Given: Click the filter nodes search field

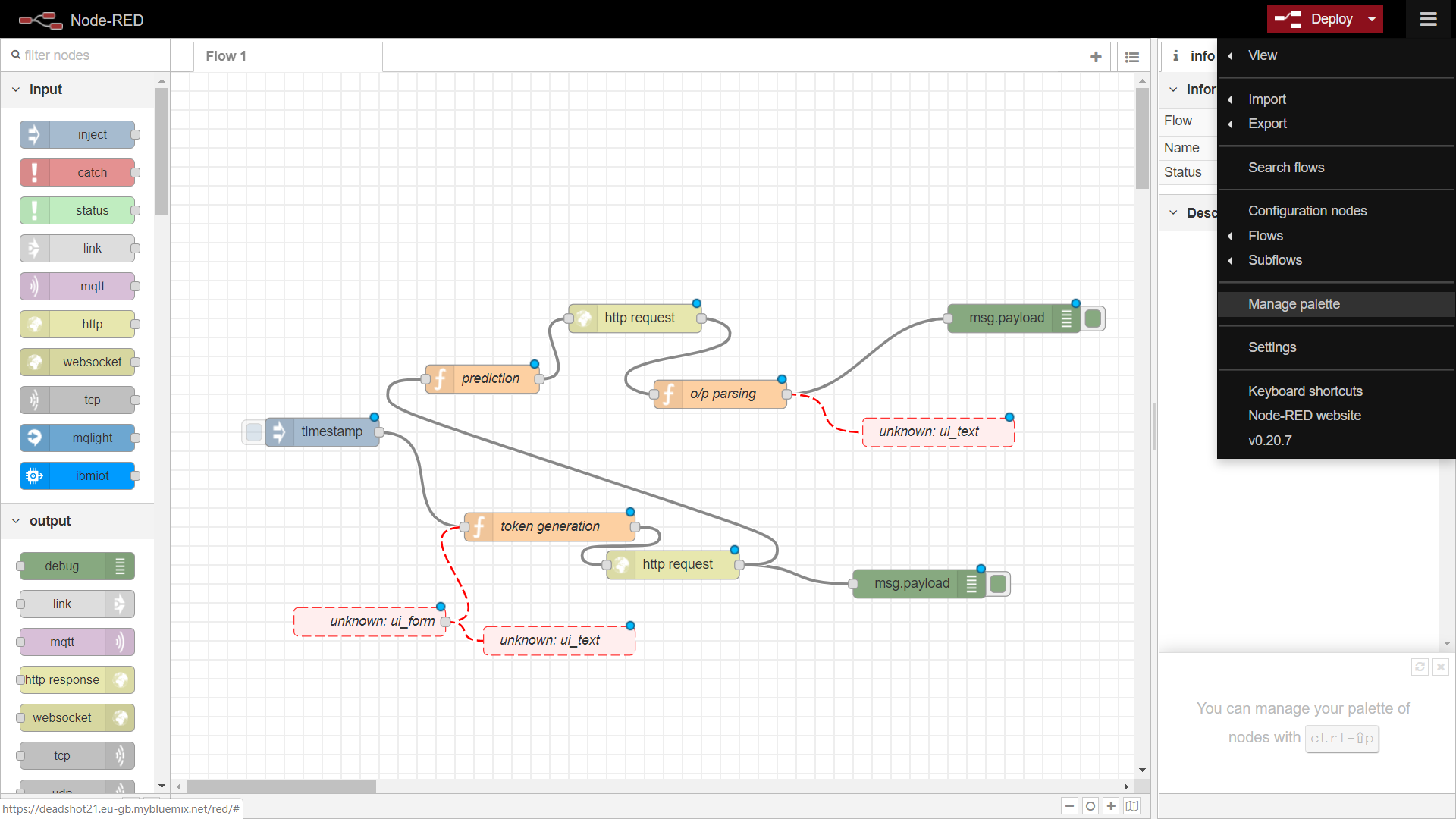Looking at the screenshot, I should 86,55.
